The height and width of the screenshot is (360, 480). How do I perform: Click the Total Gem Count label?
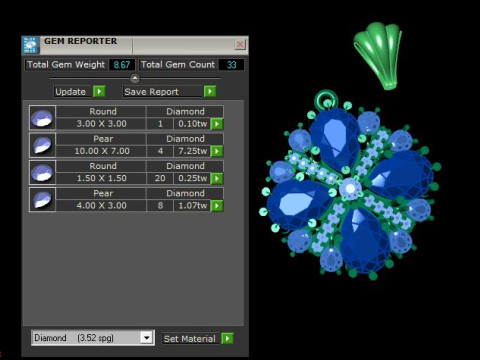[x=178, y=65]
